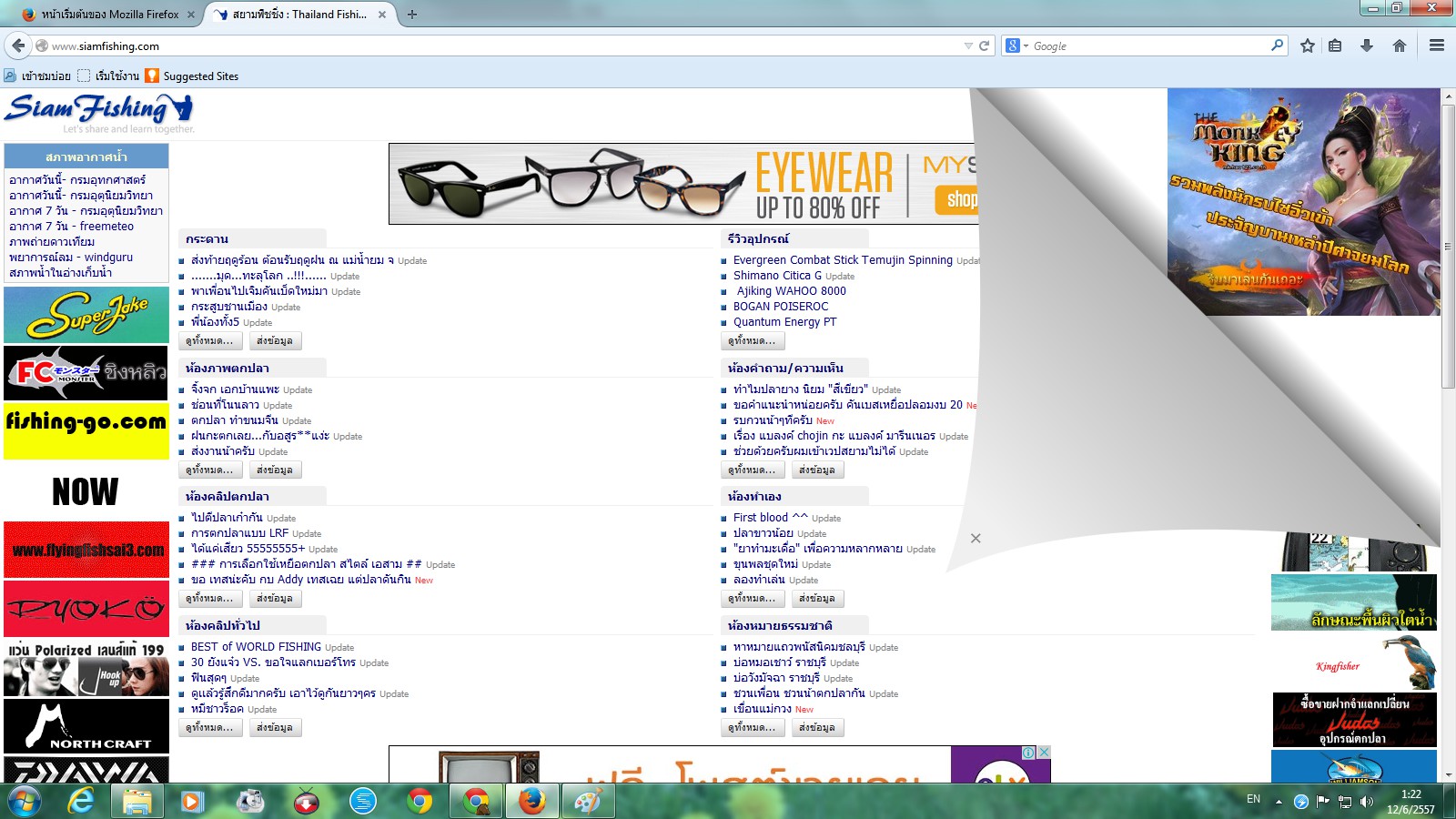Open the EYEWEAR up to 80% off banner

tap(683, 184)
